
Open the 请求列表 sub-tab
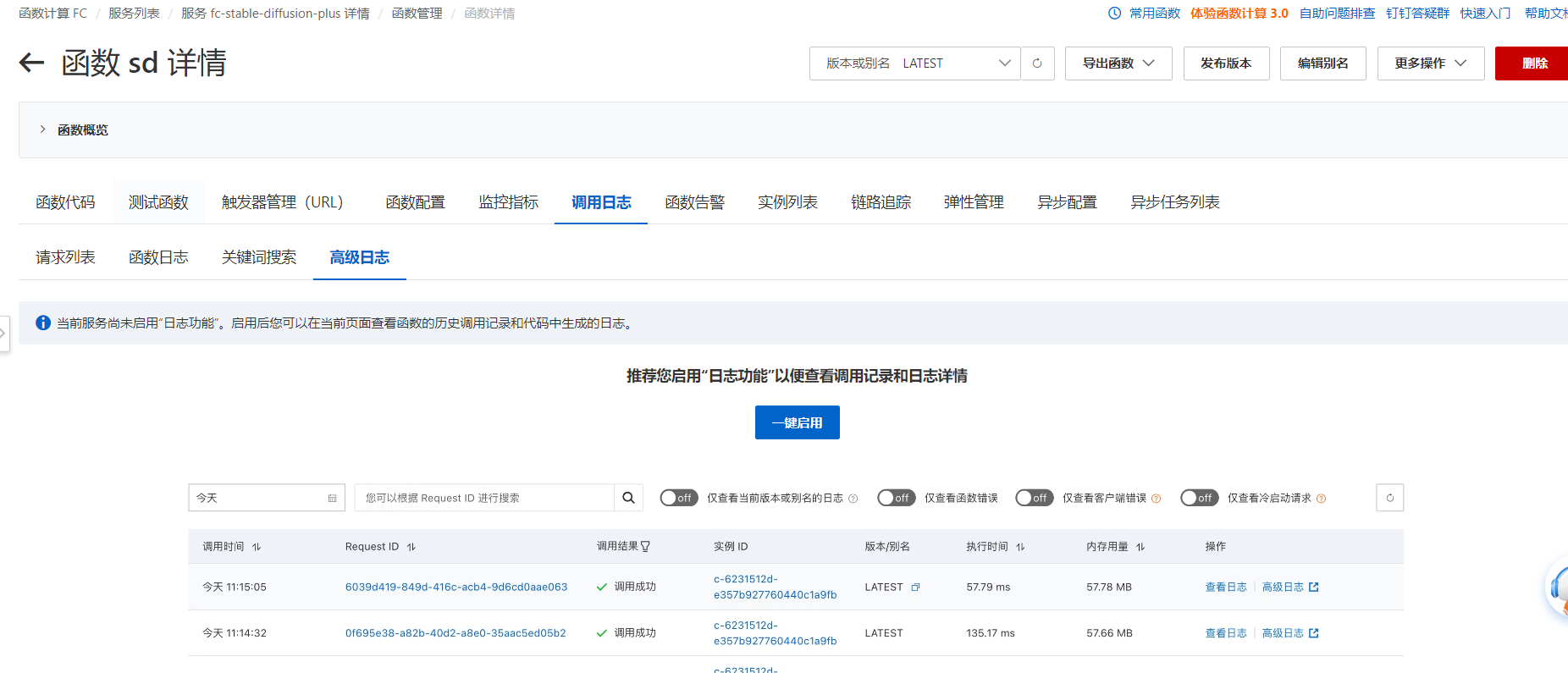click(65, 257)
